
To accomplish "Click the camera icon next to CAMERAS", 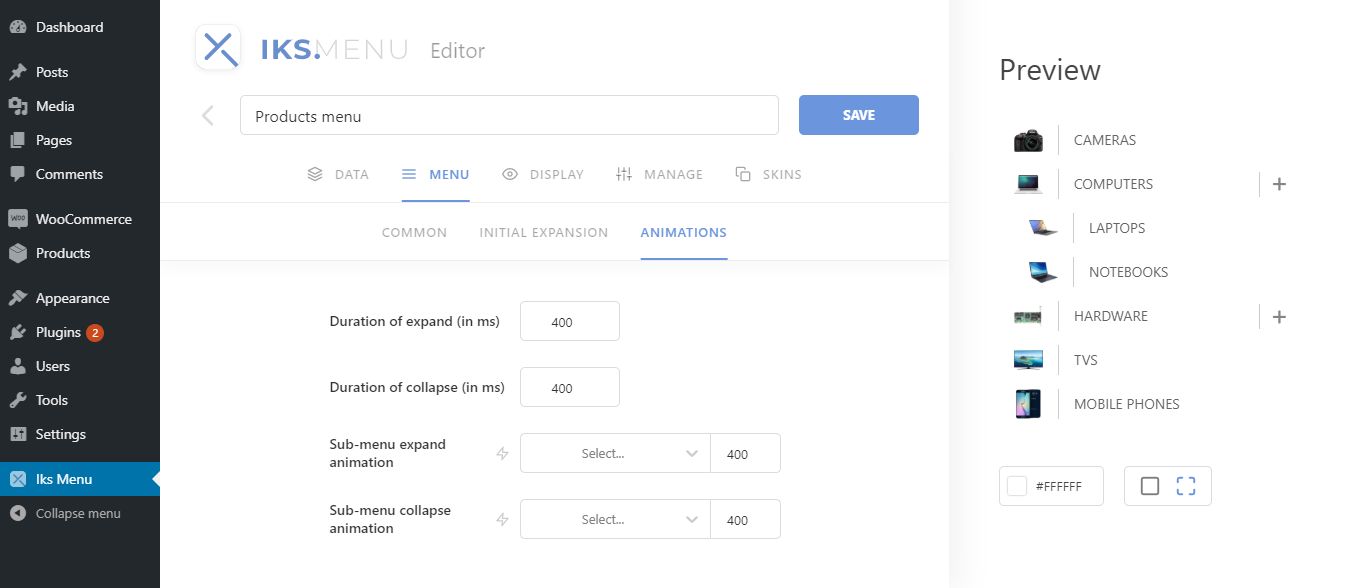I will pos(1029,140).
